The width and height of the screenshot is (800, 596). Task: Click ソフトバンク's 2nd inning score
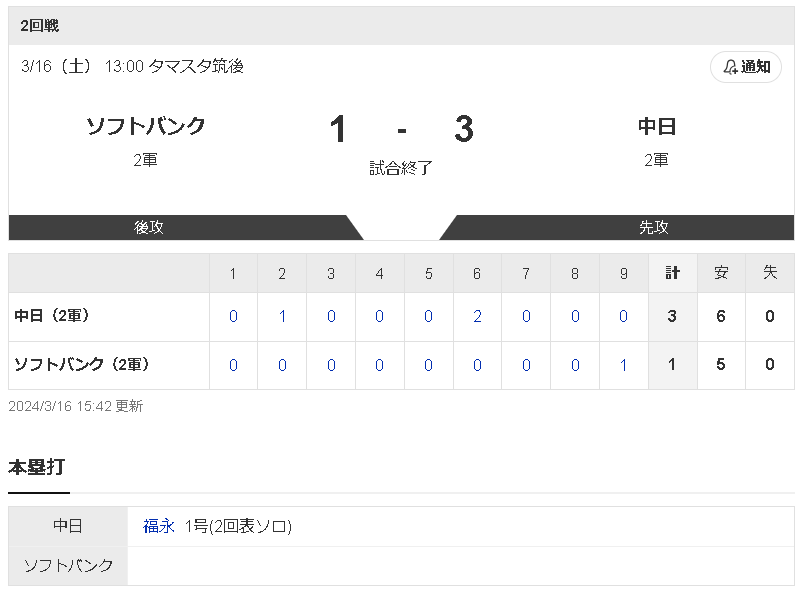click(282, 365)
